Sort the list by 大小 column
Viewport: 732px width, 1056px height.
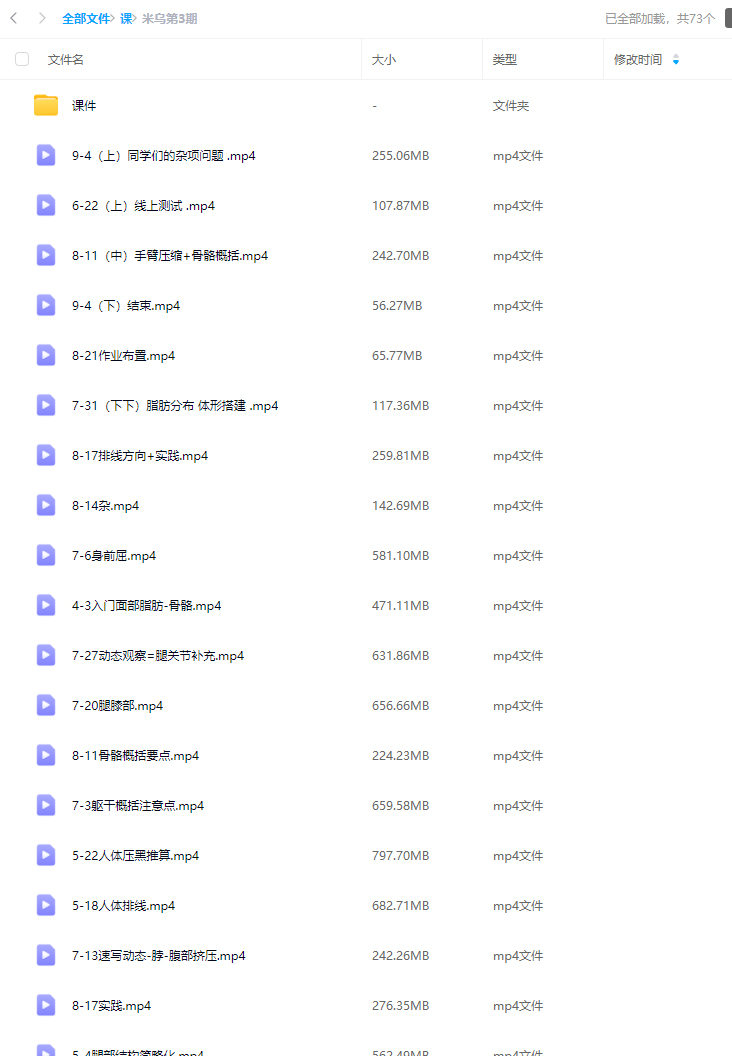[384, 60]
